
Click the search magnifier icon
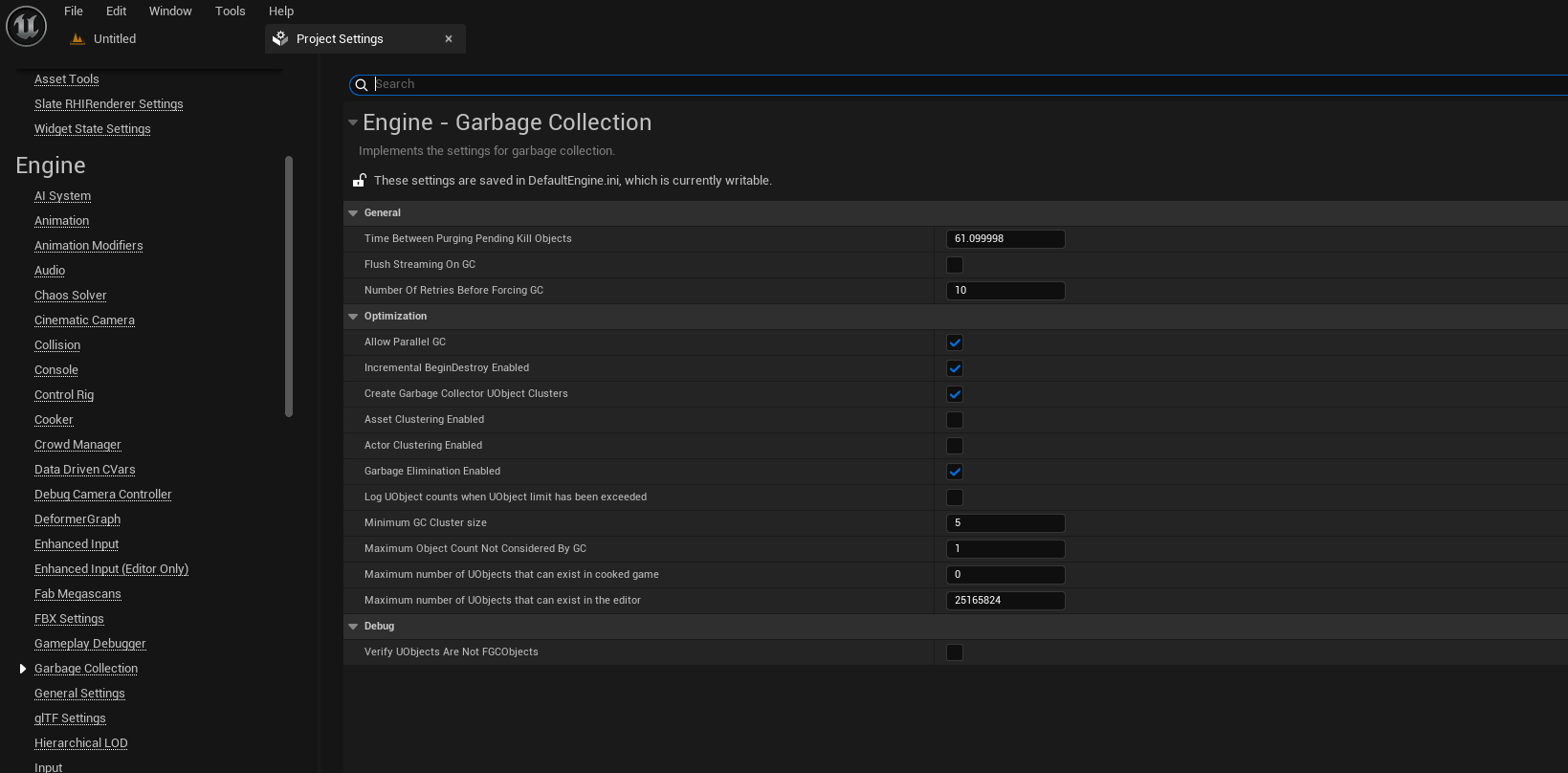click(362, 85)
